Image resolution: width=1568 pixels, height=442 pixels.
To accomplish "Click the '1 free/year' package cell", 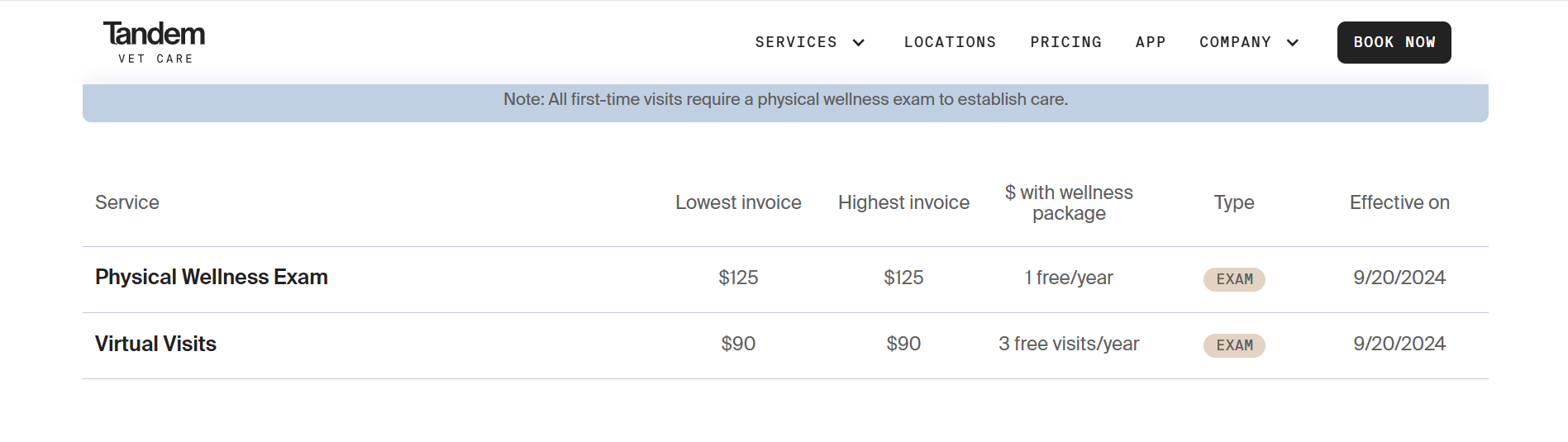I will point(1069,278).
